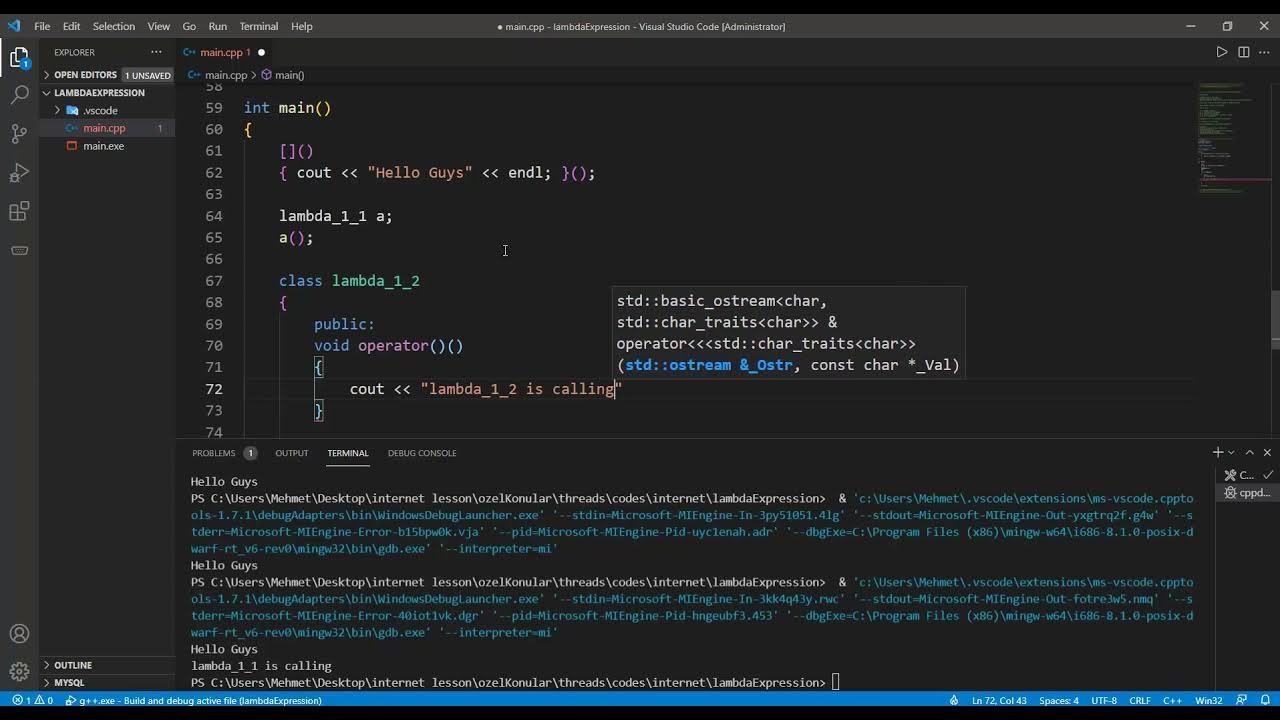The width and height of the screenshot is (1280, 720).
Task: Click the feedback icon in status bar
Action: [1241, 701]
